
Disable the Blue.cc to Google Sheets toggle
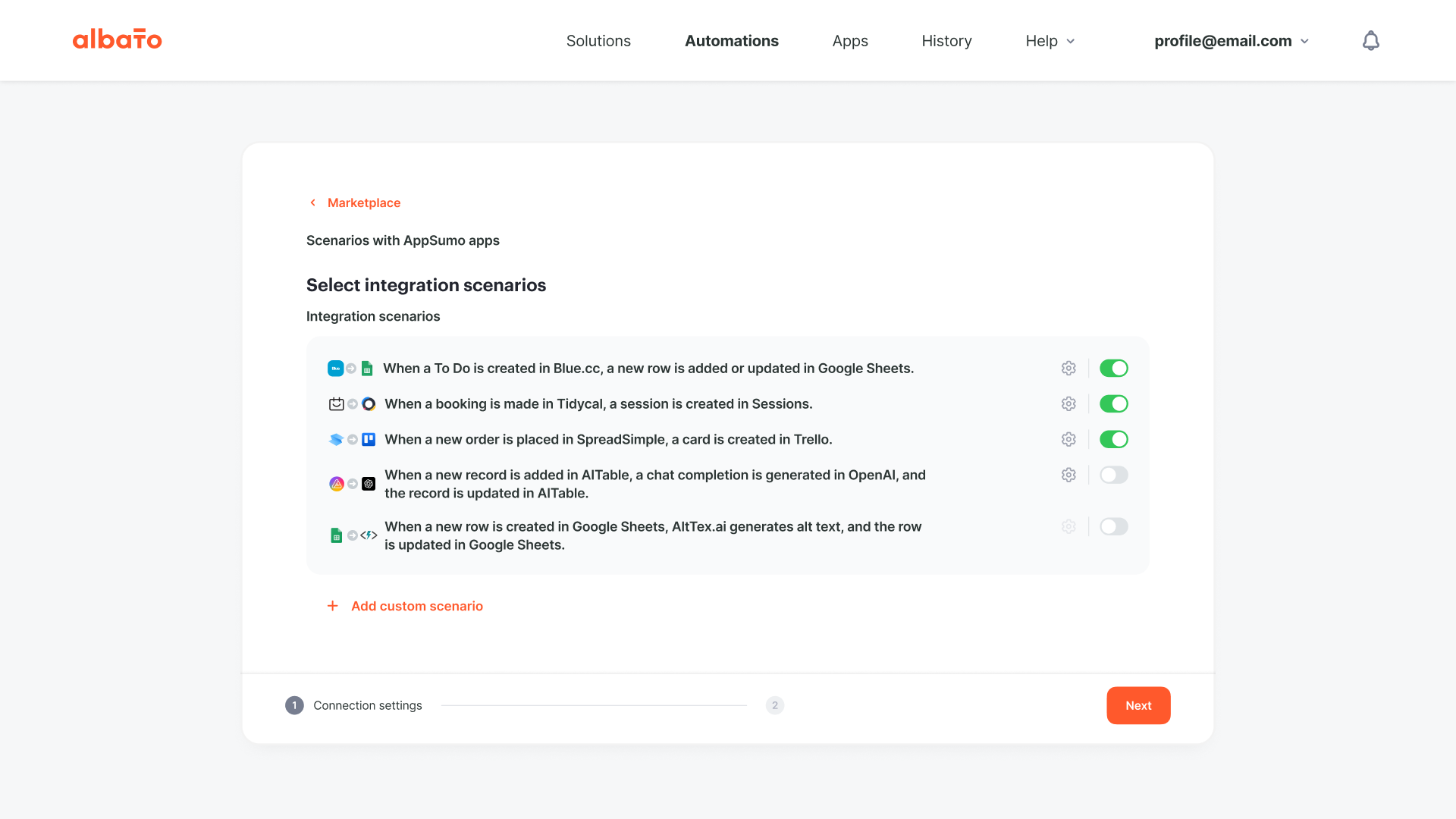click(1113, 369)
